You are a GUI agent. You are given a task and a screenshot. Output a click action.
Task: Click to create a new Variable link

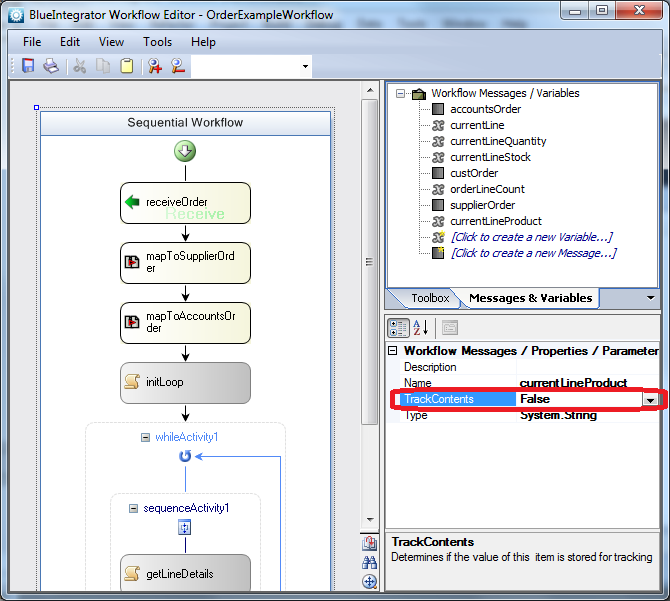point(532,237)
